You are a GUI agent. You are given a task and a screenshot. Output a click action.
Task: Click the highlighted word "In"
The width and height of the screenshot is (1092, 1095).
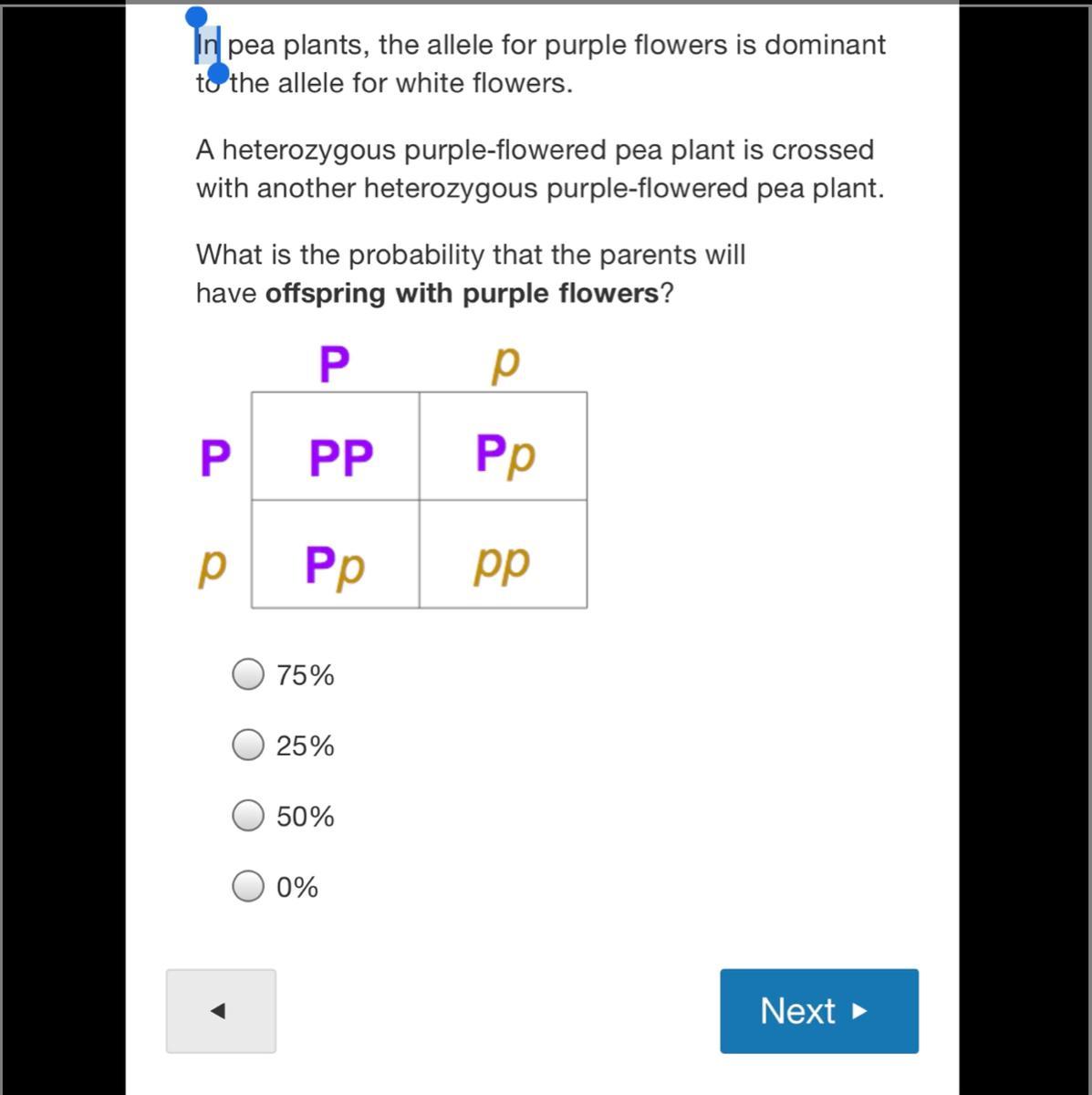(207, 45)
